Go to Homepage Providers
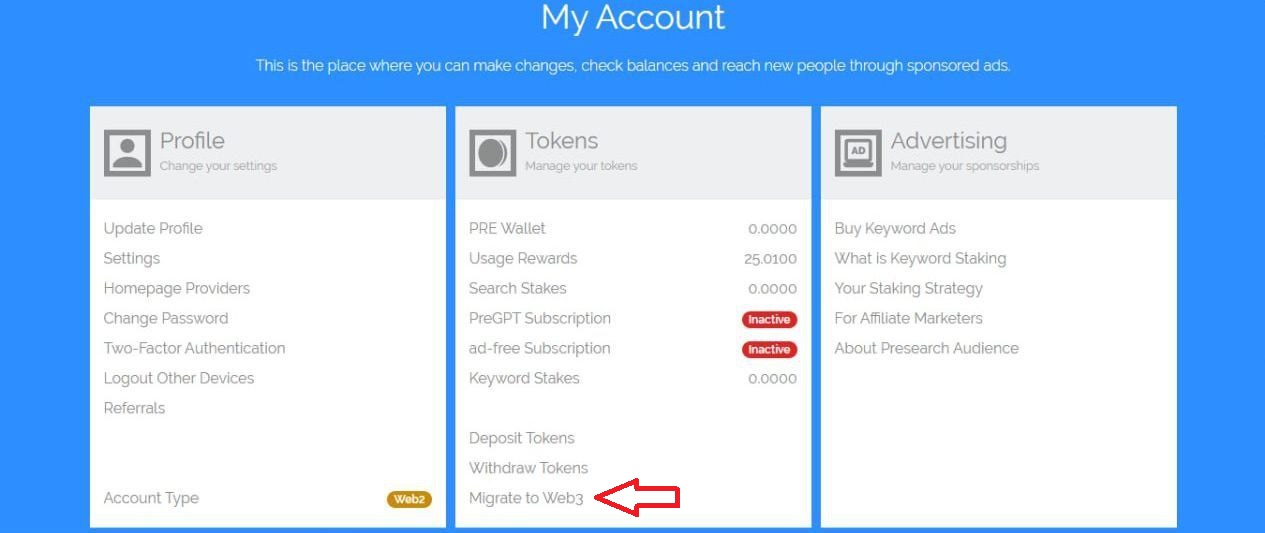 pos(177,288)
